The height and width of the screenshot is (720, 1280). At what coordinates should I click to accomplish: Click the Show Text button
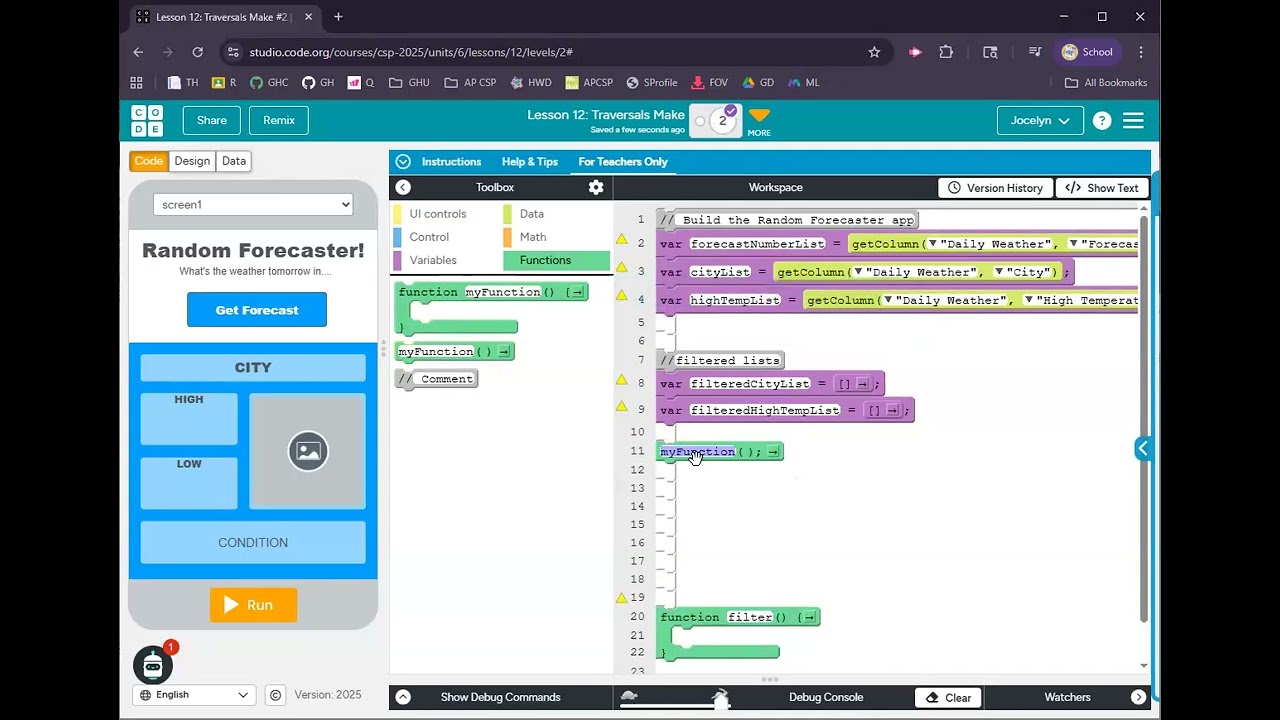pos(1102,188)
